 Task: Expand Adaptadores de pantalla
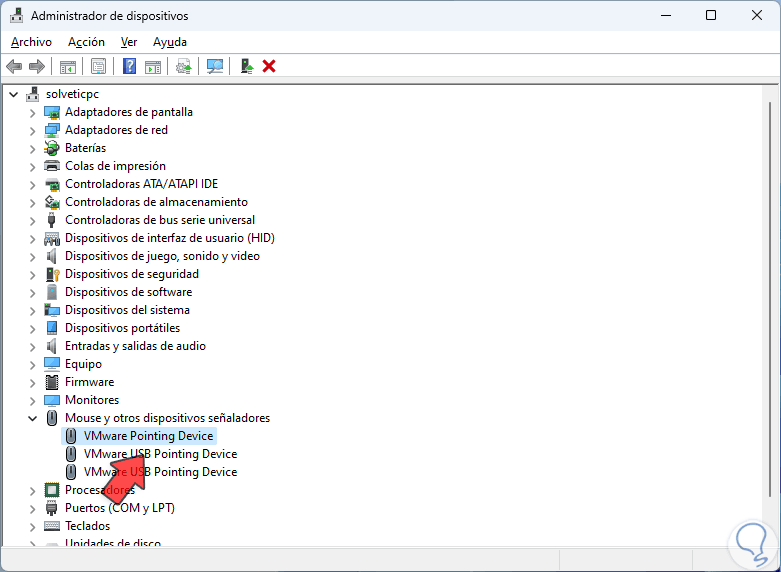32,113
